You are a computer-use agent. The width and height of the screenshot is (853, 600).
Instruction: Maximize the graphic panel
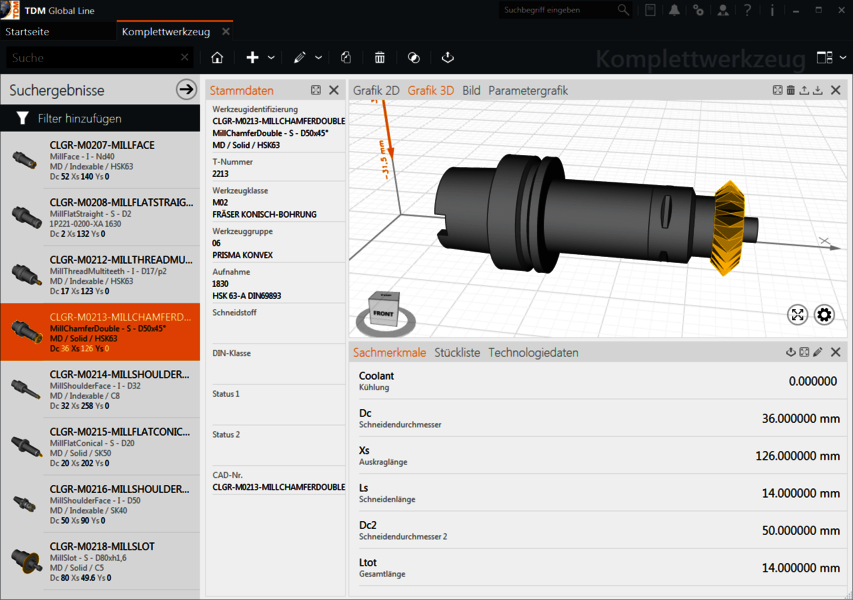coord(777,90)
